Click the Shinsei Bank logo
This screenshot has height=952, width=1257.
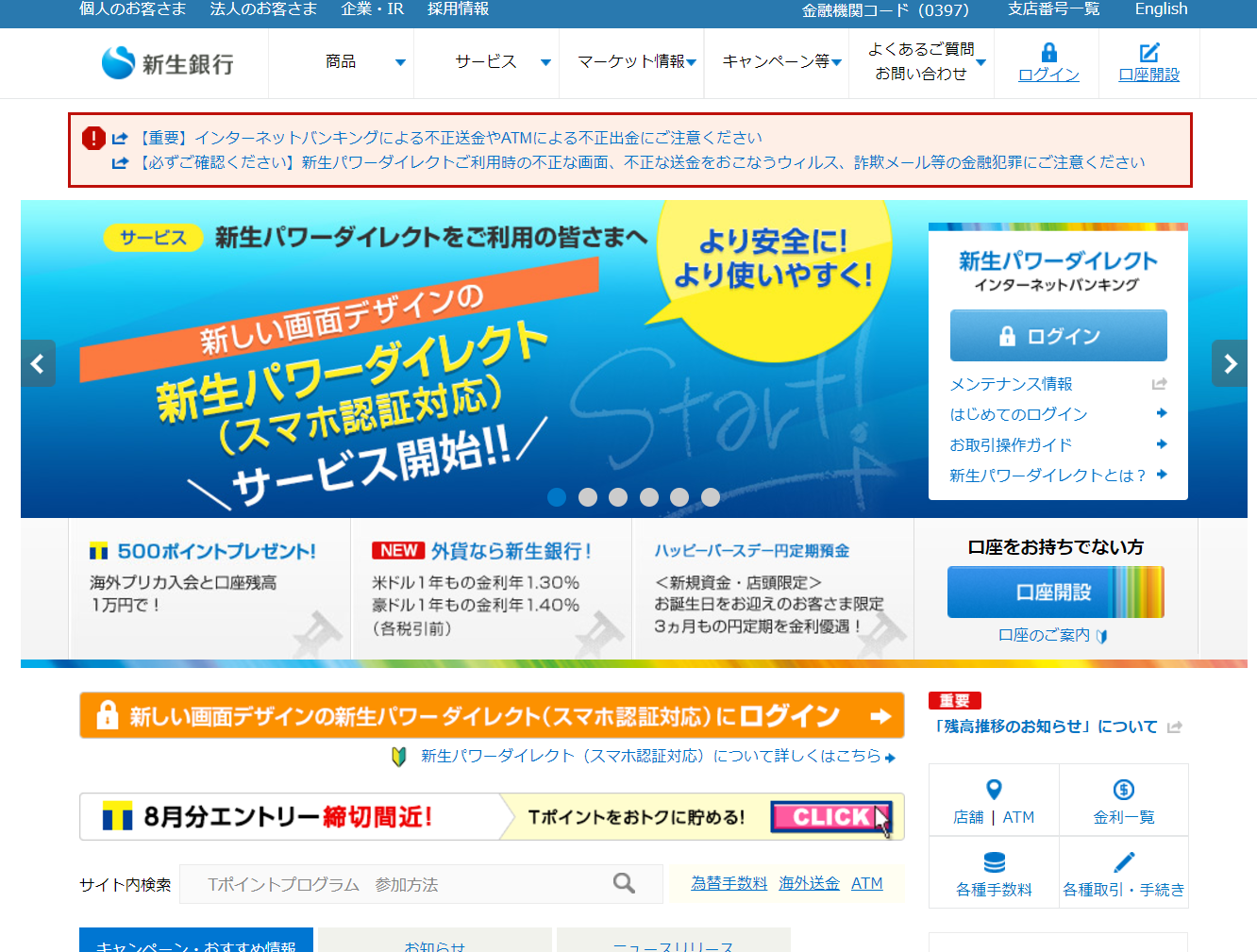tap(168, 63)
